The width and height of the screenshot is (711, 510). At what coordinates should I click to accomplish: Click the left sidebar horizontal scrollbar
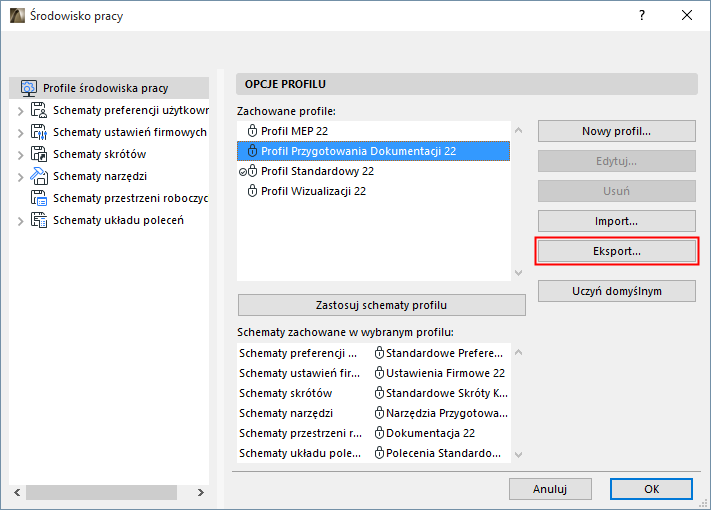pos(112,492)
